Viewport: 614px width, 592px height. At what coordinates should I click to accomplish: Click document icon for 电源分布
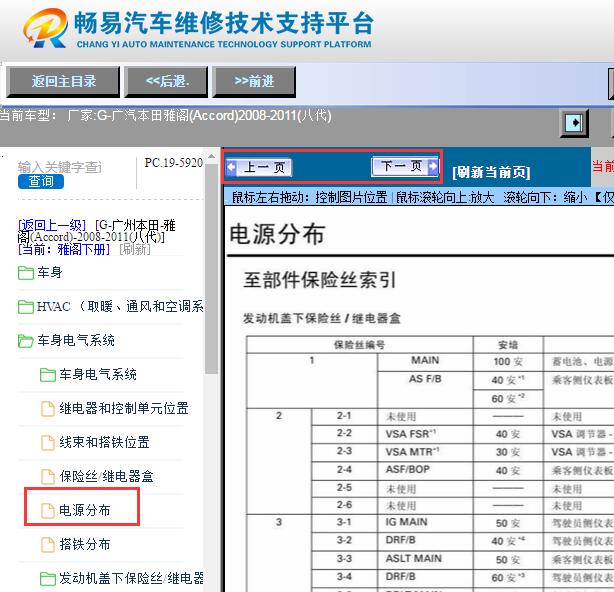point(48,511)
